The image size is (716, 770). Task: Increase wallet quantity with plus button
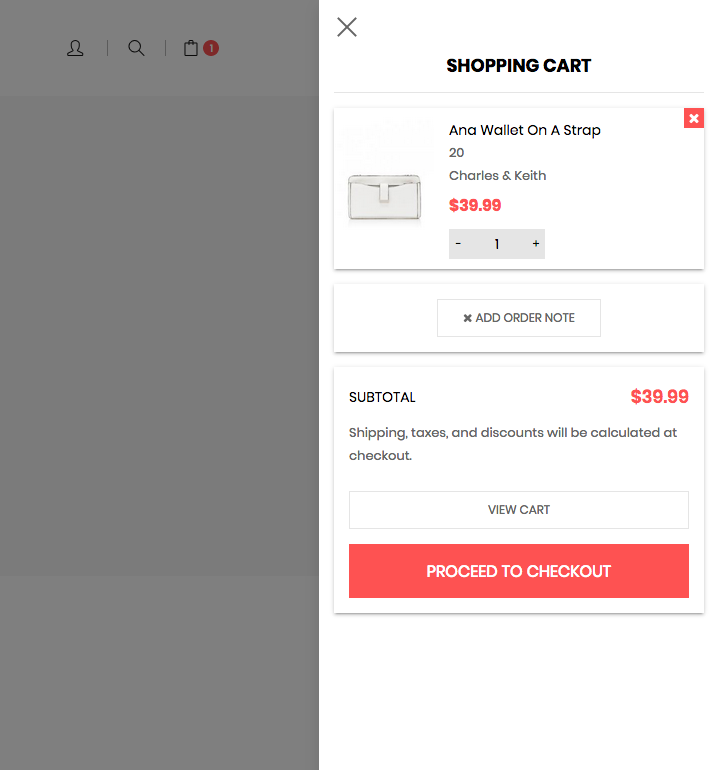pyautogui.click(x=536, y=244)
